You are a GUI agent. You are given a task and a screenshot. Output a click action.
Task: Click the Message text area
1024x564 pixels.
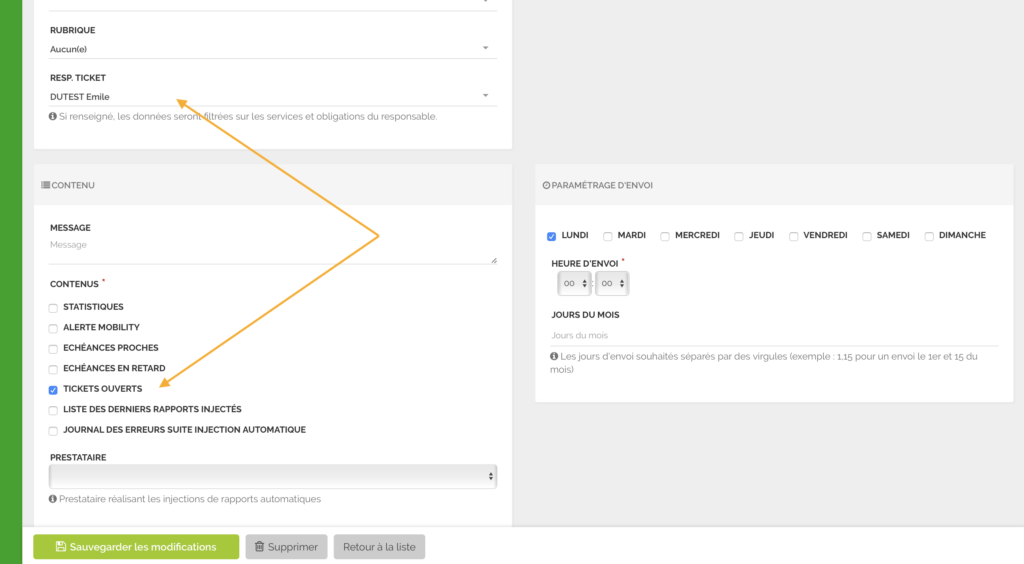tap(272, 250)
